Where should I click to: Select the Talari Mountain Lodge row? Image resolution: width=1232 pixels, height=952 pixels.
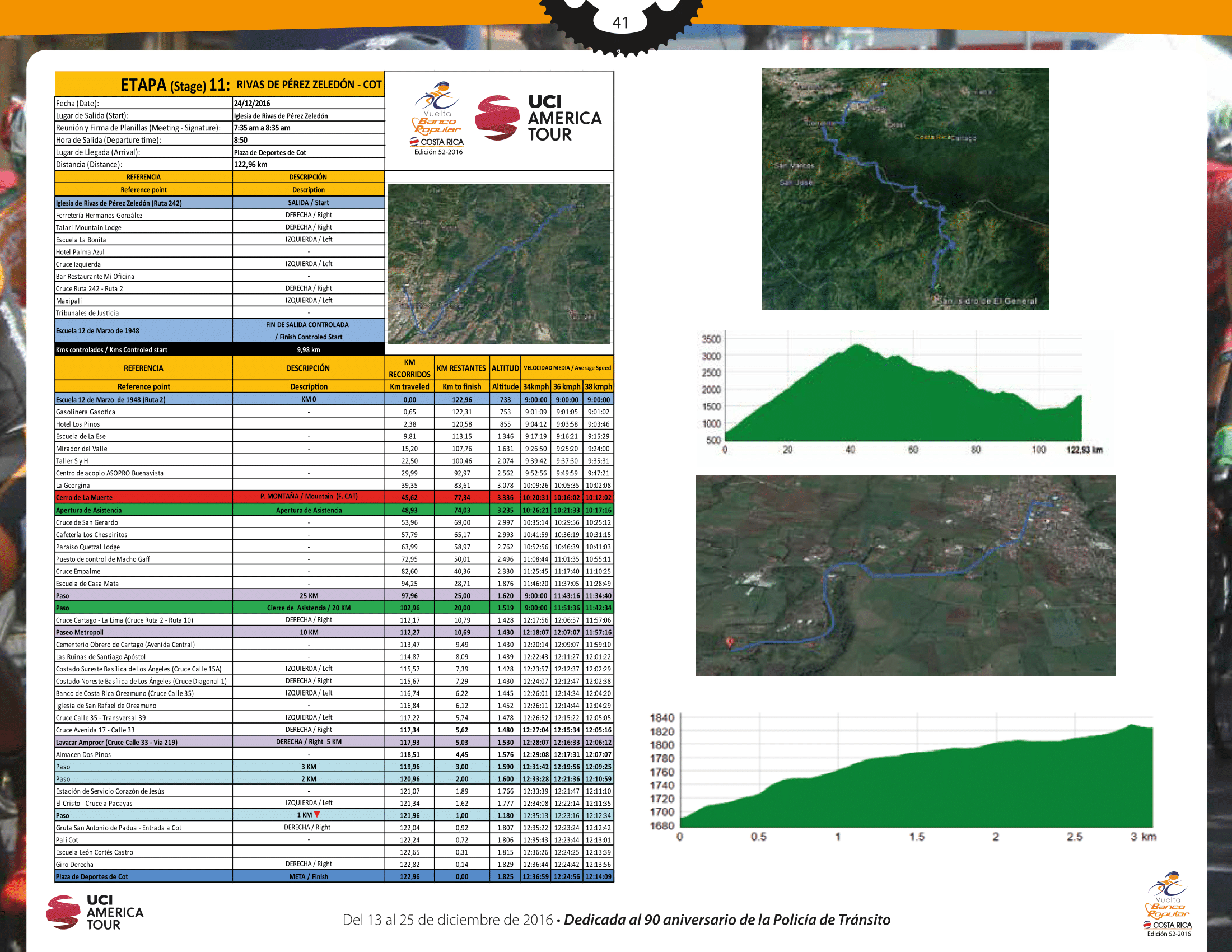pos(220,227)
